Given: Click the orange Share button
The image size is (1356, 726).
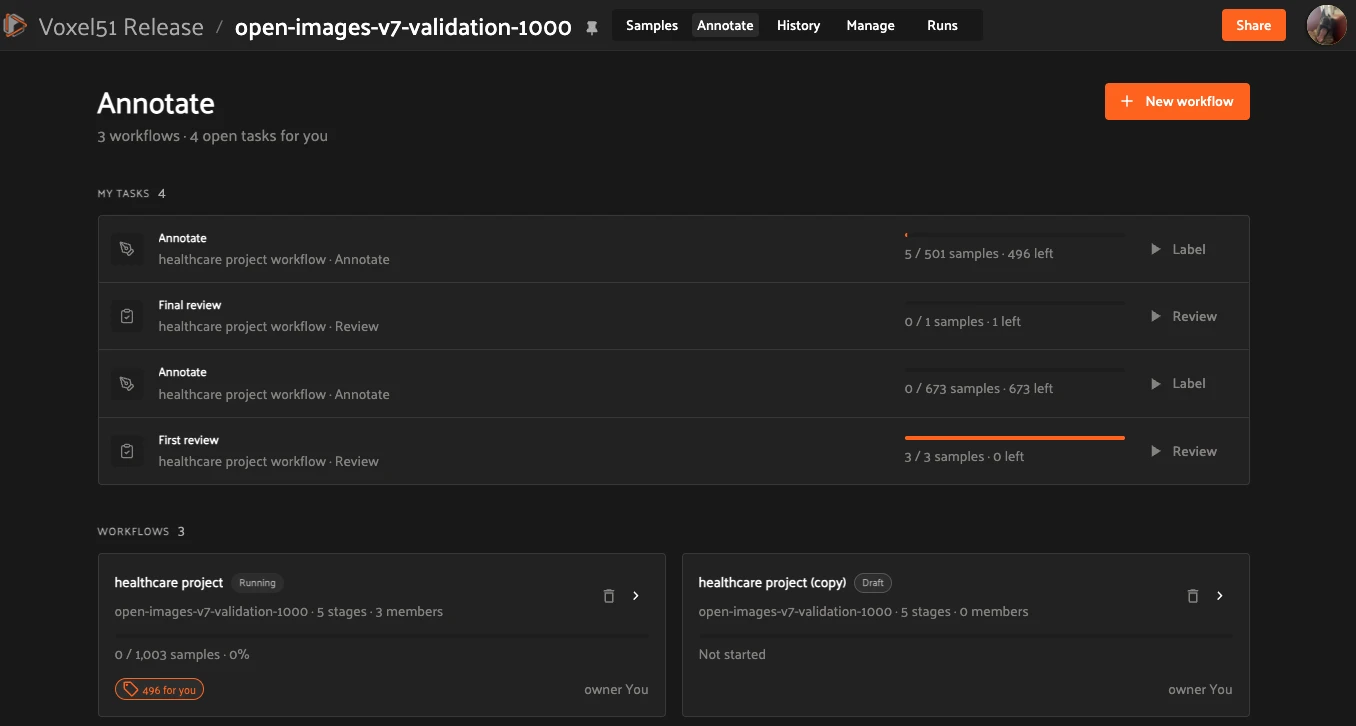Looking at the screenshot, I should point(1253,26).
